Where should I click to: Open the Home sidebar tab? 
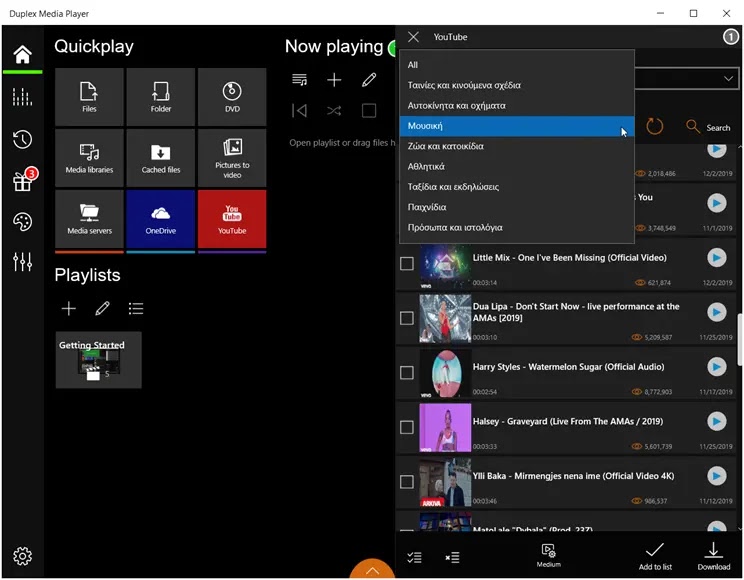pyautogui.click(x=22, y=54)
